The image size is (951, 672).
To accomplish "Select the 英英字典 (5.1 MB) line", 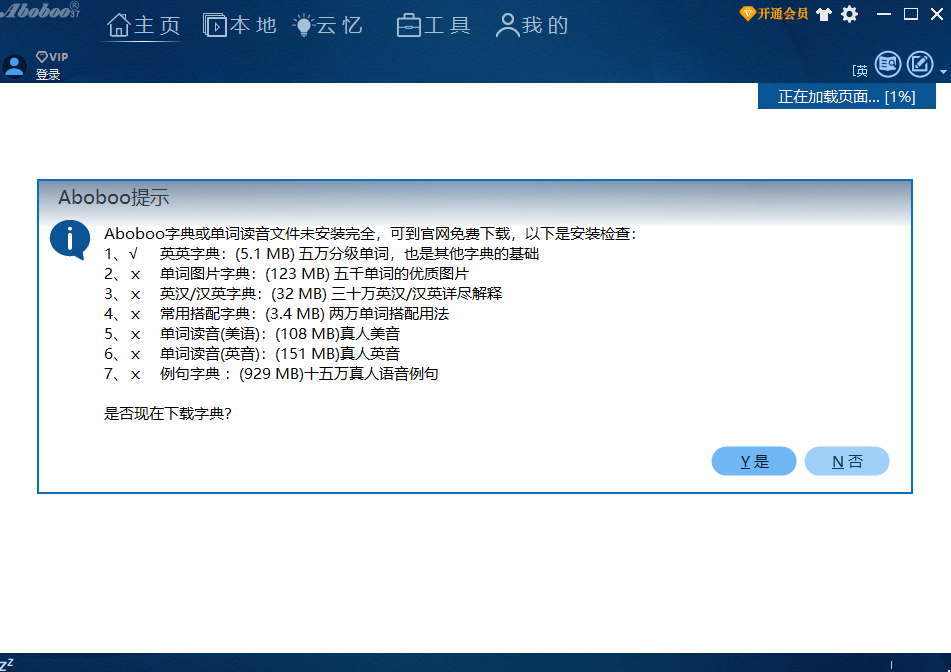I will [x=321, y=254].
